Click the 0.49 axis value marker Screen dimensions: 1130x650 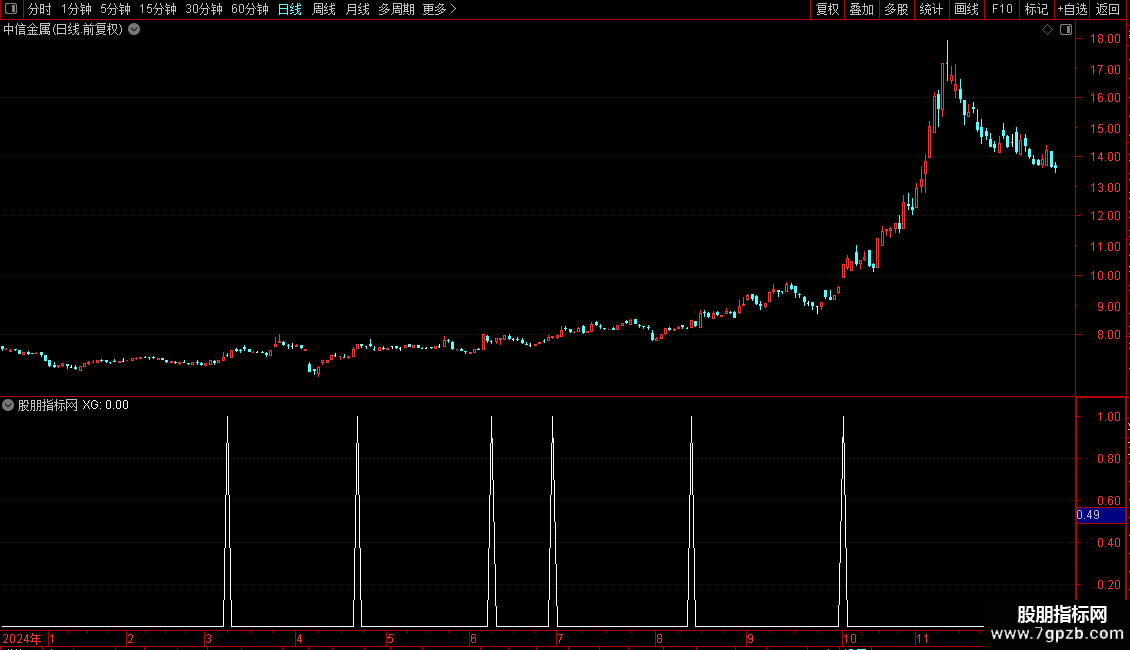click(1100, 515)
